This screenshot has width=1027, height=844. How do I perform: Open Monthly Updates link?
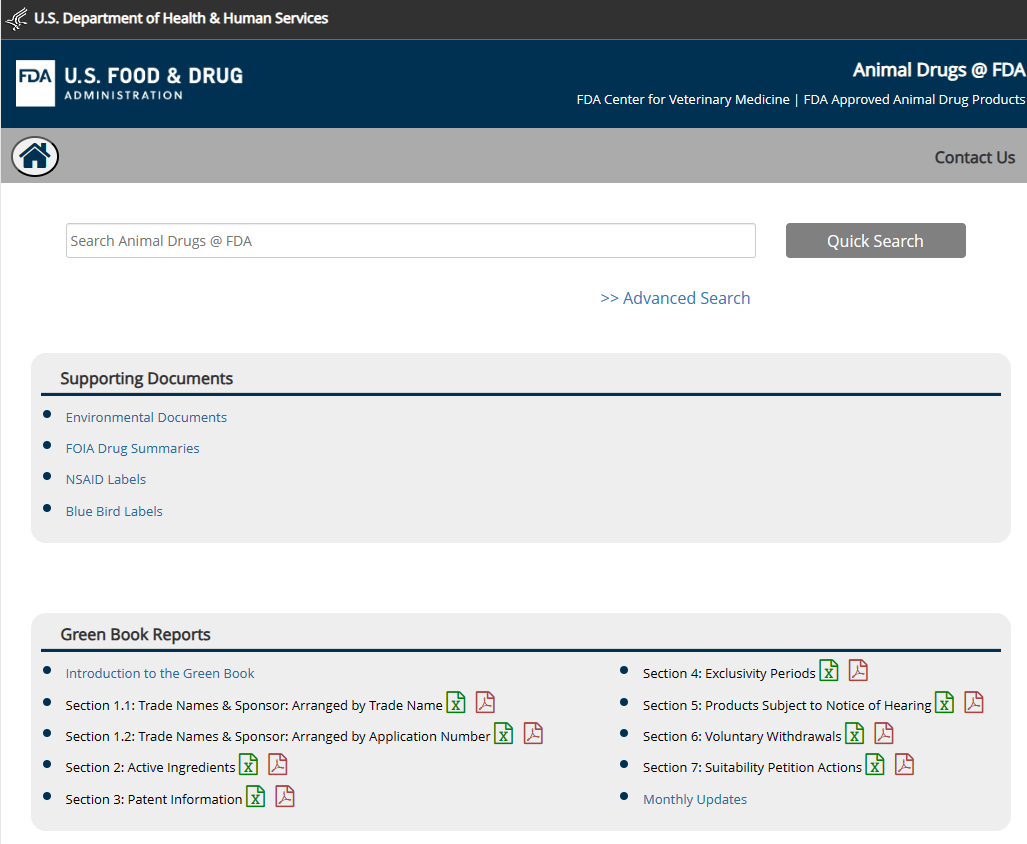pyautogui.click(x=695, y=799)
